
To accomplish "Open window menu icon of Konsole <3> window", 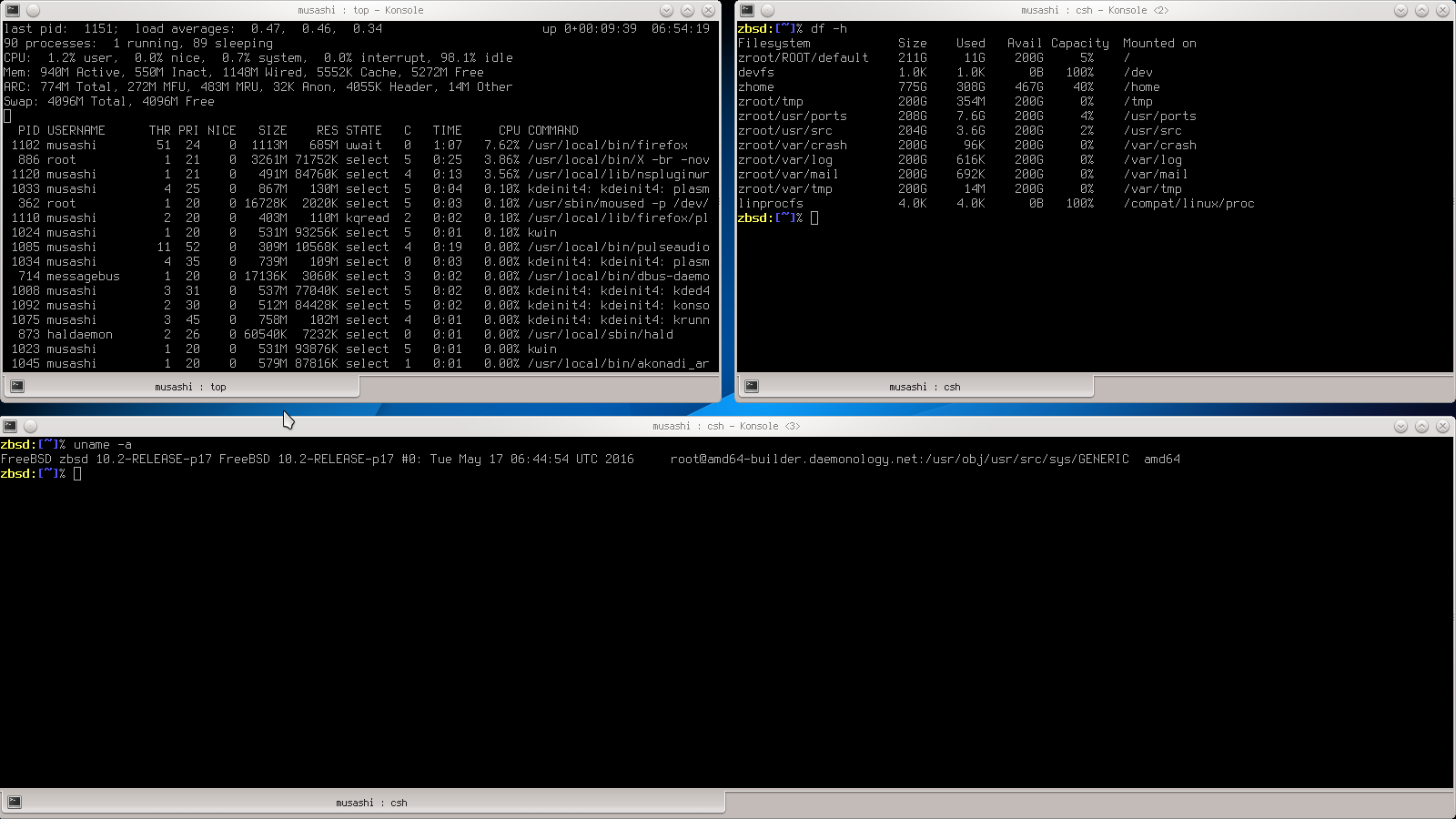I will tap(9, 426).
